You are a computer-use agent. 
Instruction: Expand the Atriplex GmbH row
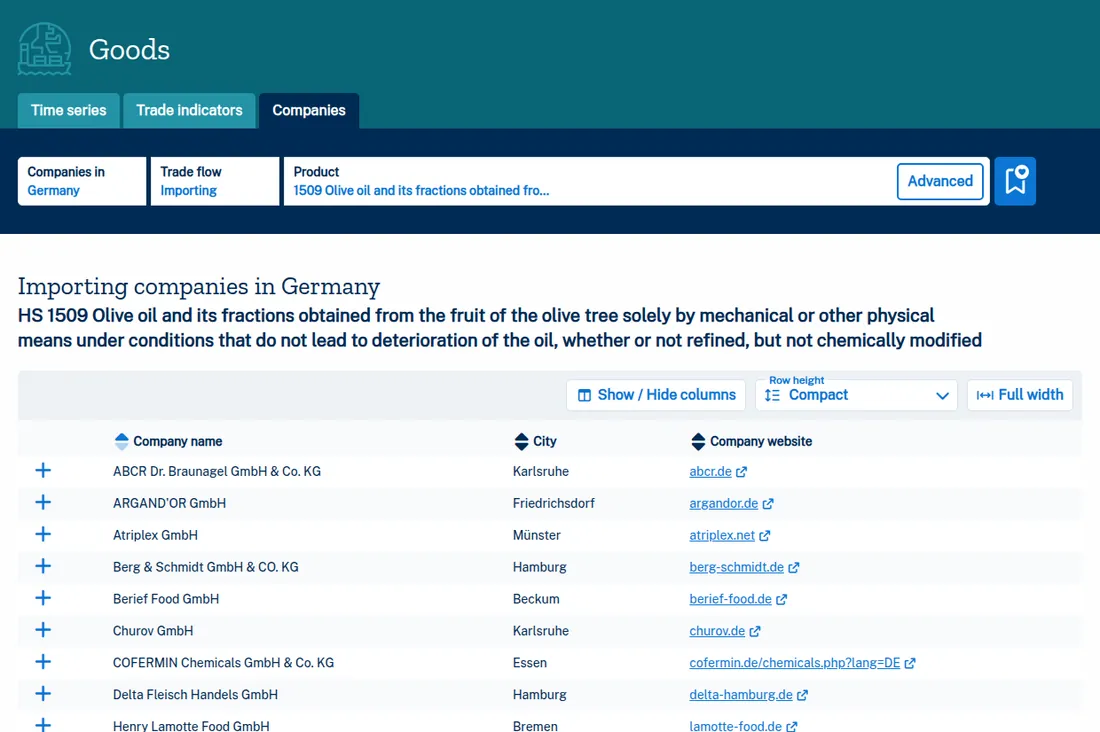point(43,534)
